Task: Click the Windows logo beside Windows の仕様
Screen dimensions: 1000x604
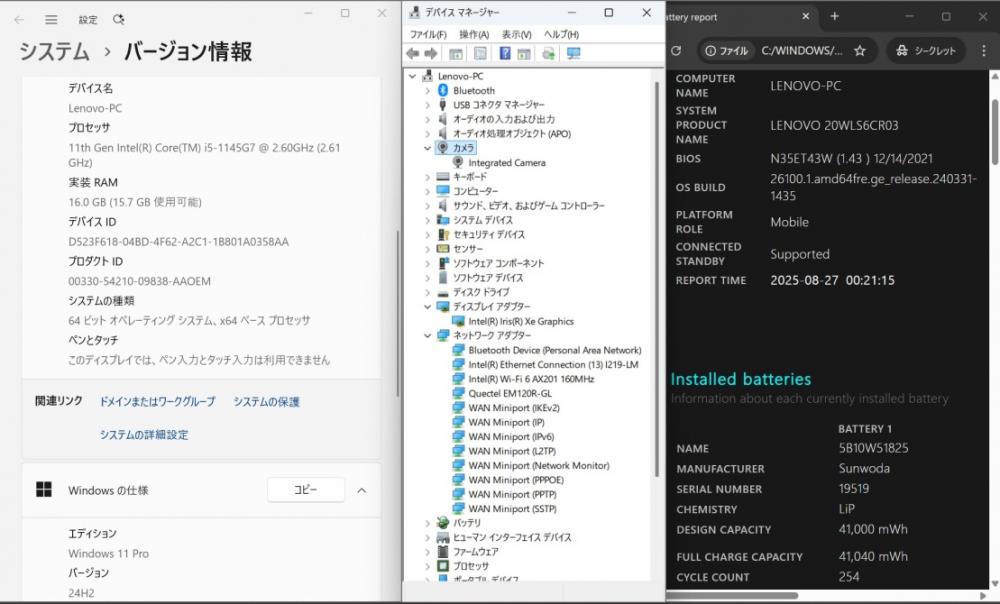Action: coord(44,490)
